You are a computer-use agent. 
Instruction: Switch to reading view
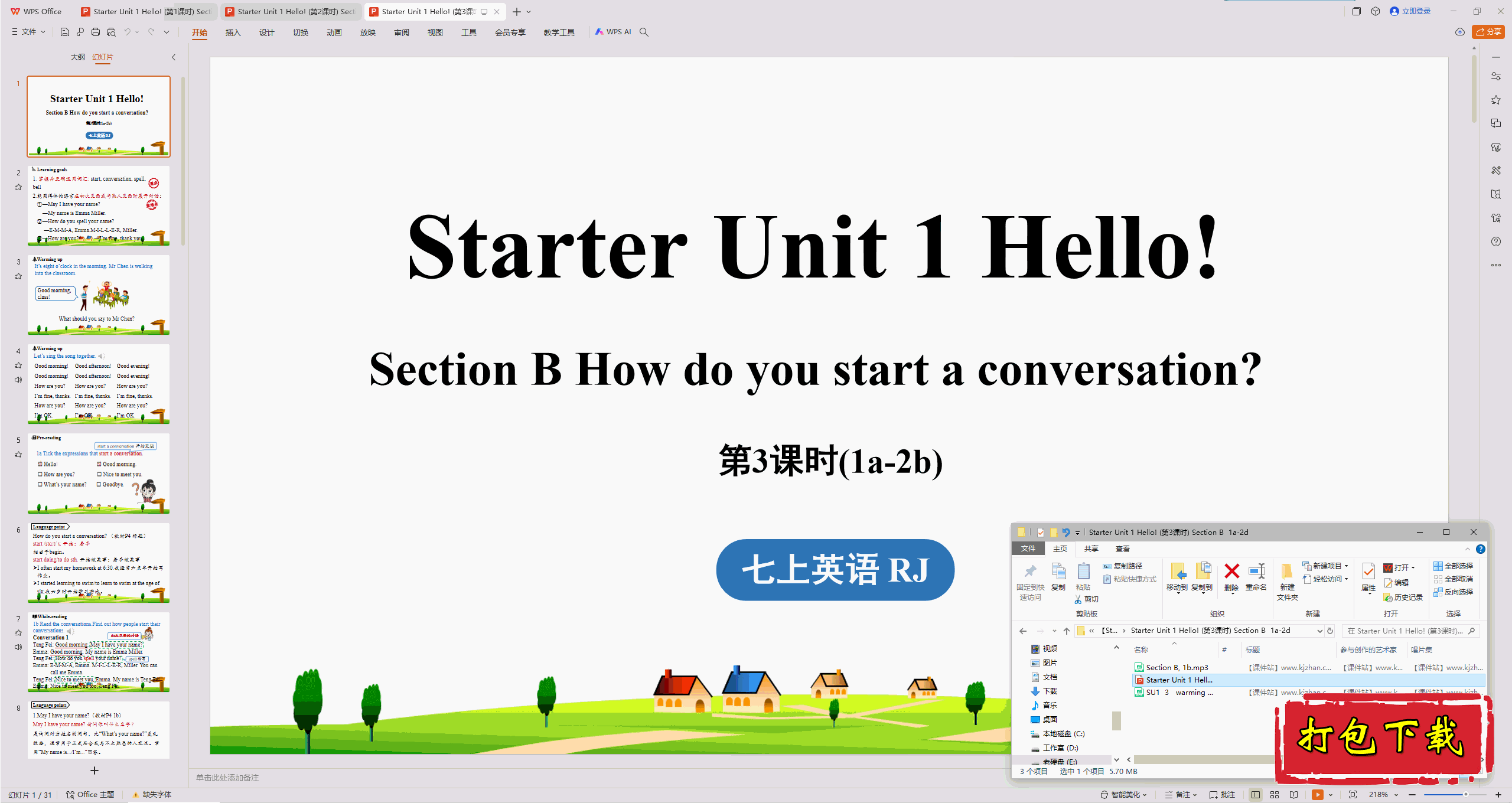click(x=1293, y=795)
